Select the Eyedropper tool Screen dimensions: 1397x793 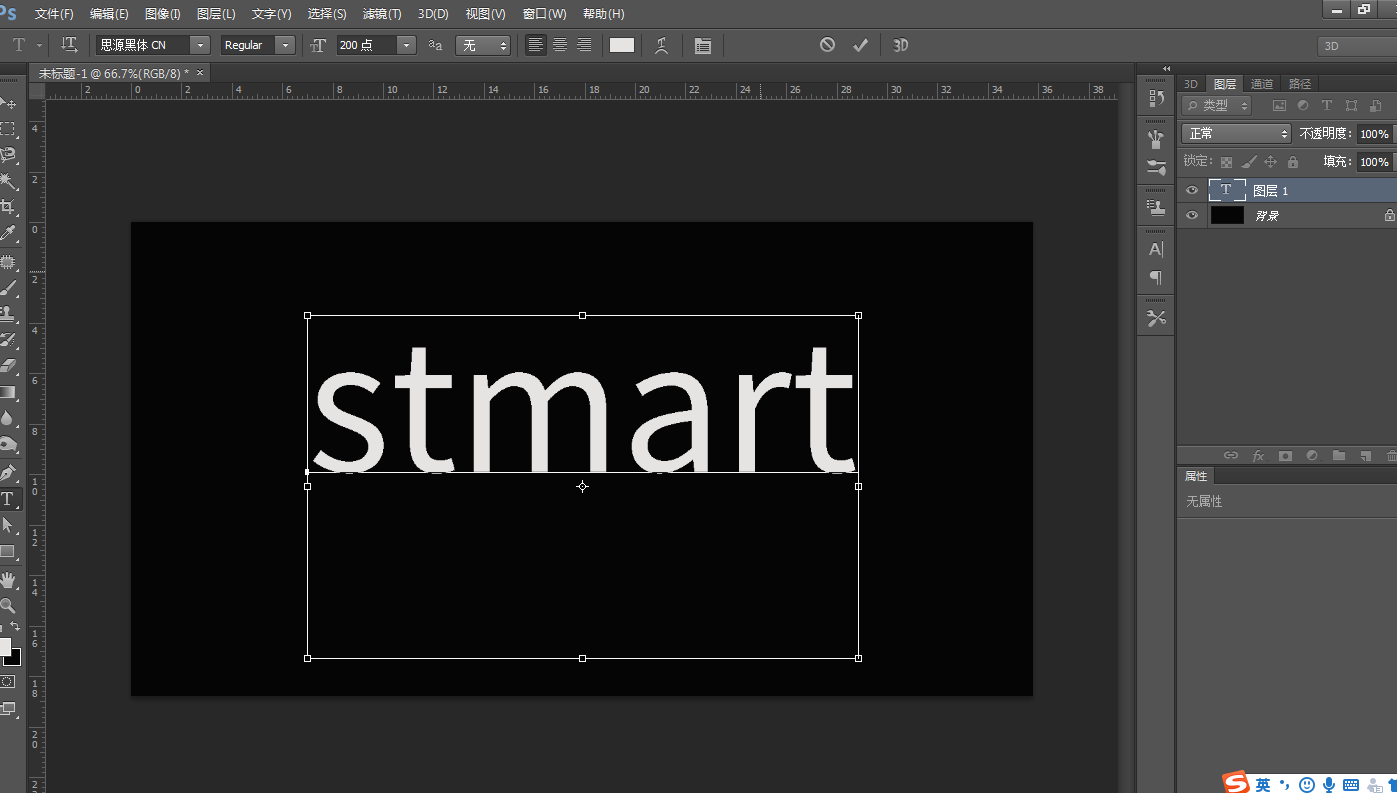(x=8, y=234)
